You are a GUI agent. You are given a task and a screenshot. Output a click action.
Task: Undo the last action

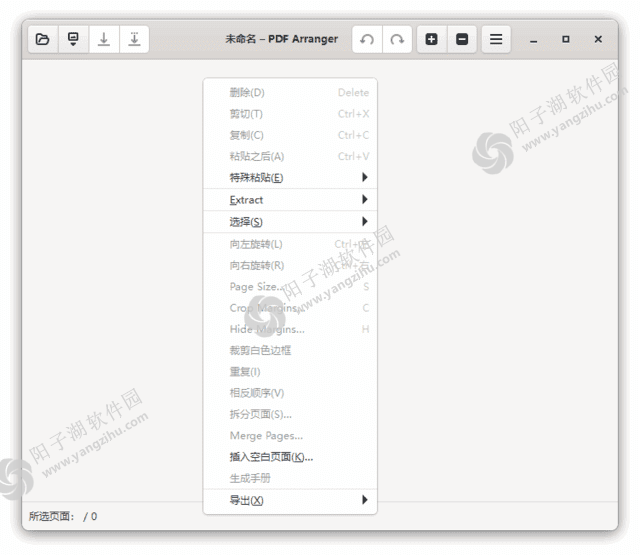click(367, 39)
